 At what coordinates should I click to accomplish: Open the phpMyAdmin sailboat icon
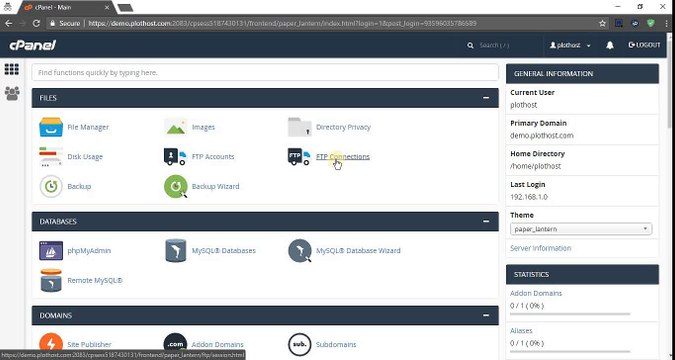coord(51,251)
